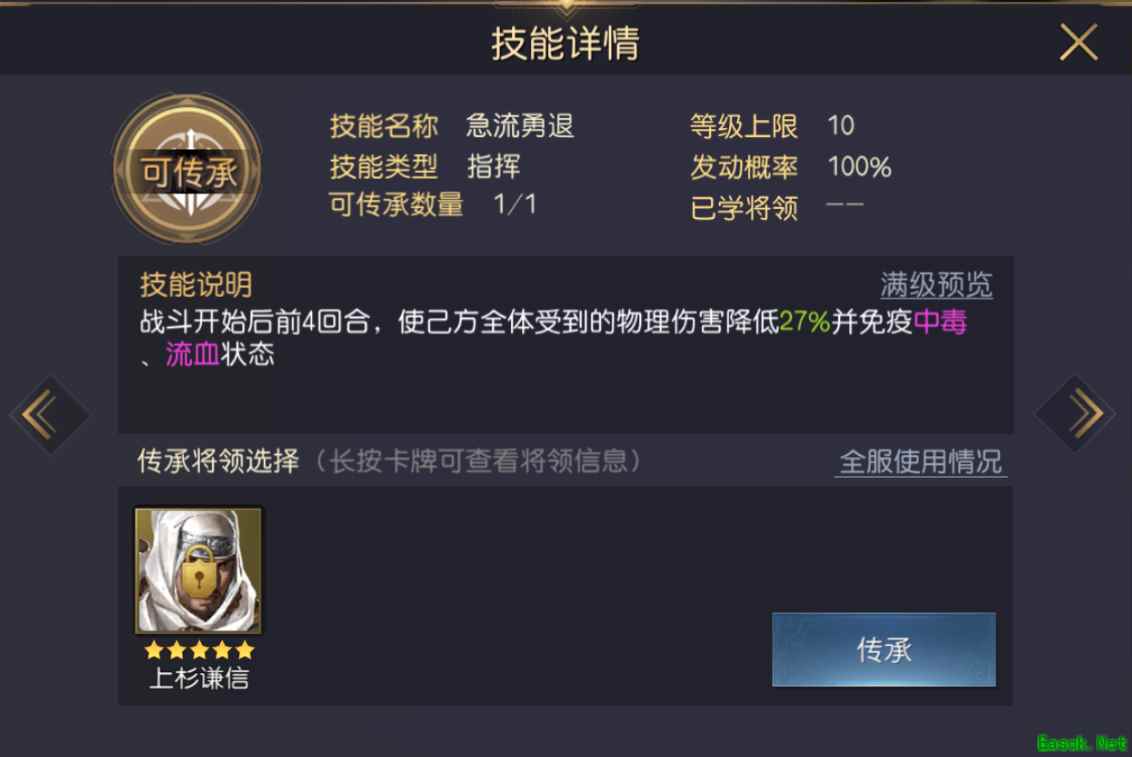Open the 满级预览 max level preview
The height and width of the screenshot is (757, 1132).
[x=936, y=285]
